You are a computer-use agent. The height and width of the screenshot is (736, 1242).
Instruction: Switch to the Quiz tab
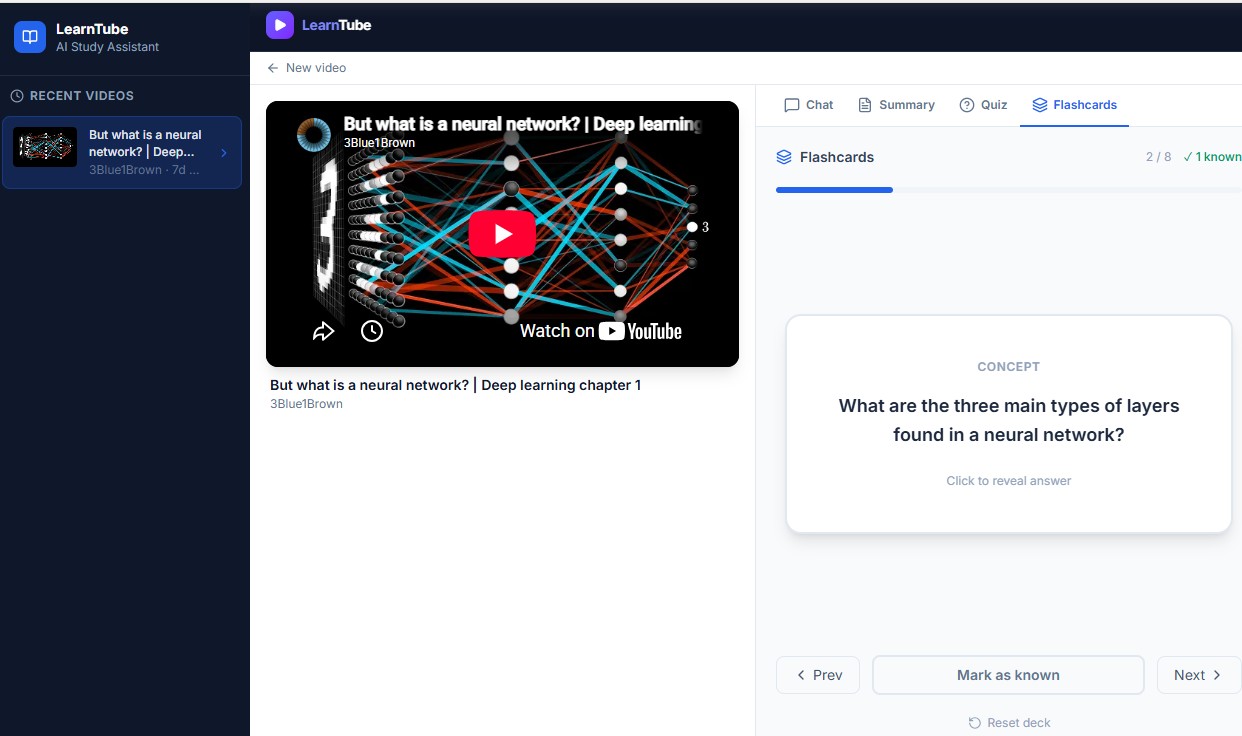point(984,105)
